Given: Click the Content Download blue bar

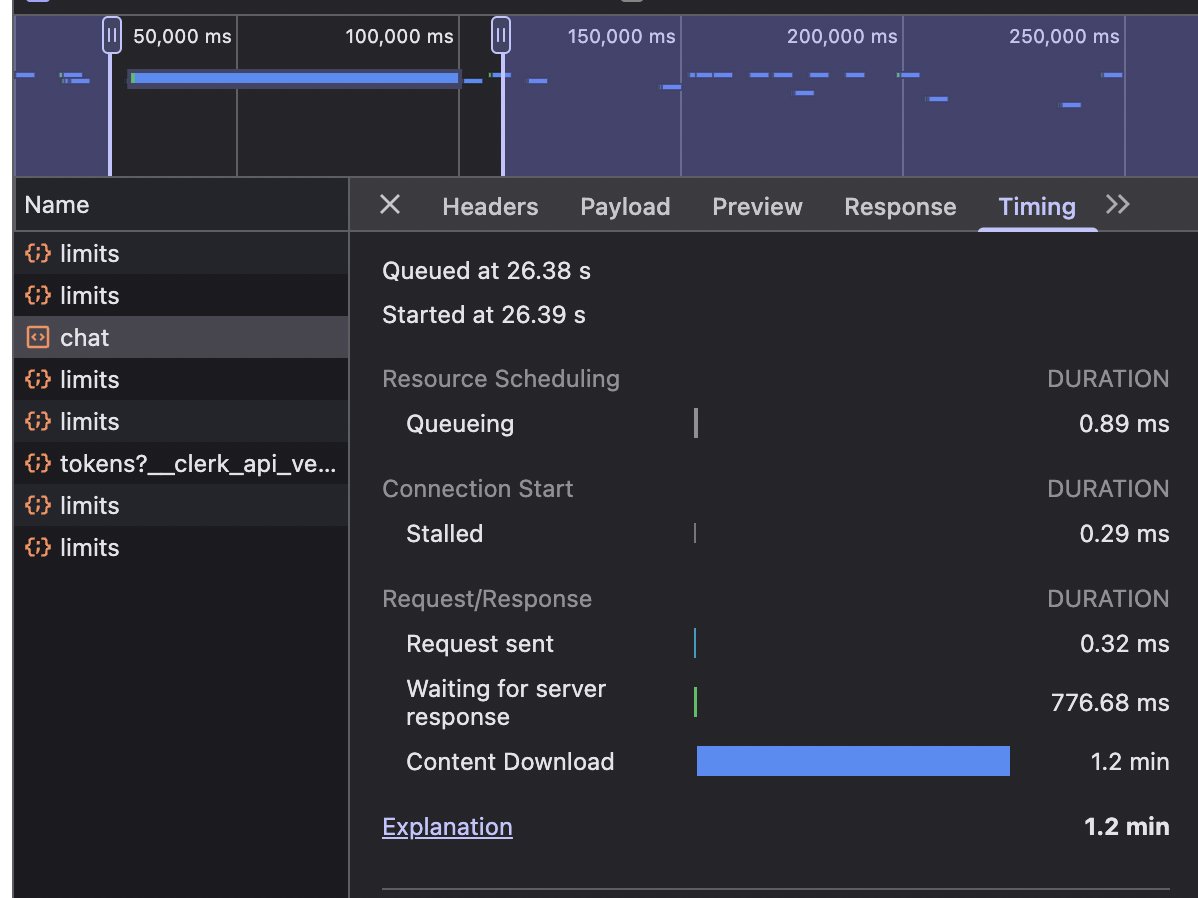Looking at the screenshot, I should [x=853, y=761].
